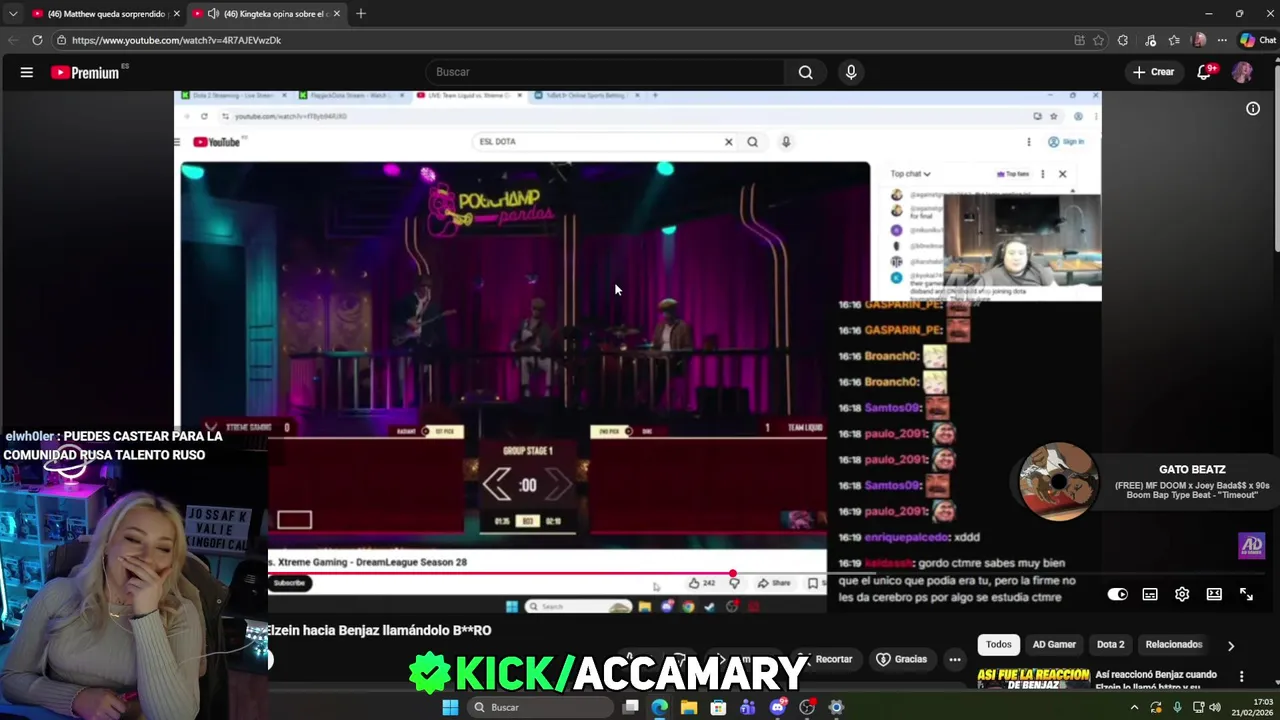
Task: Refresh the page in the browser
Action: tap(37, 40)
